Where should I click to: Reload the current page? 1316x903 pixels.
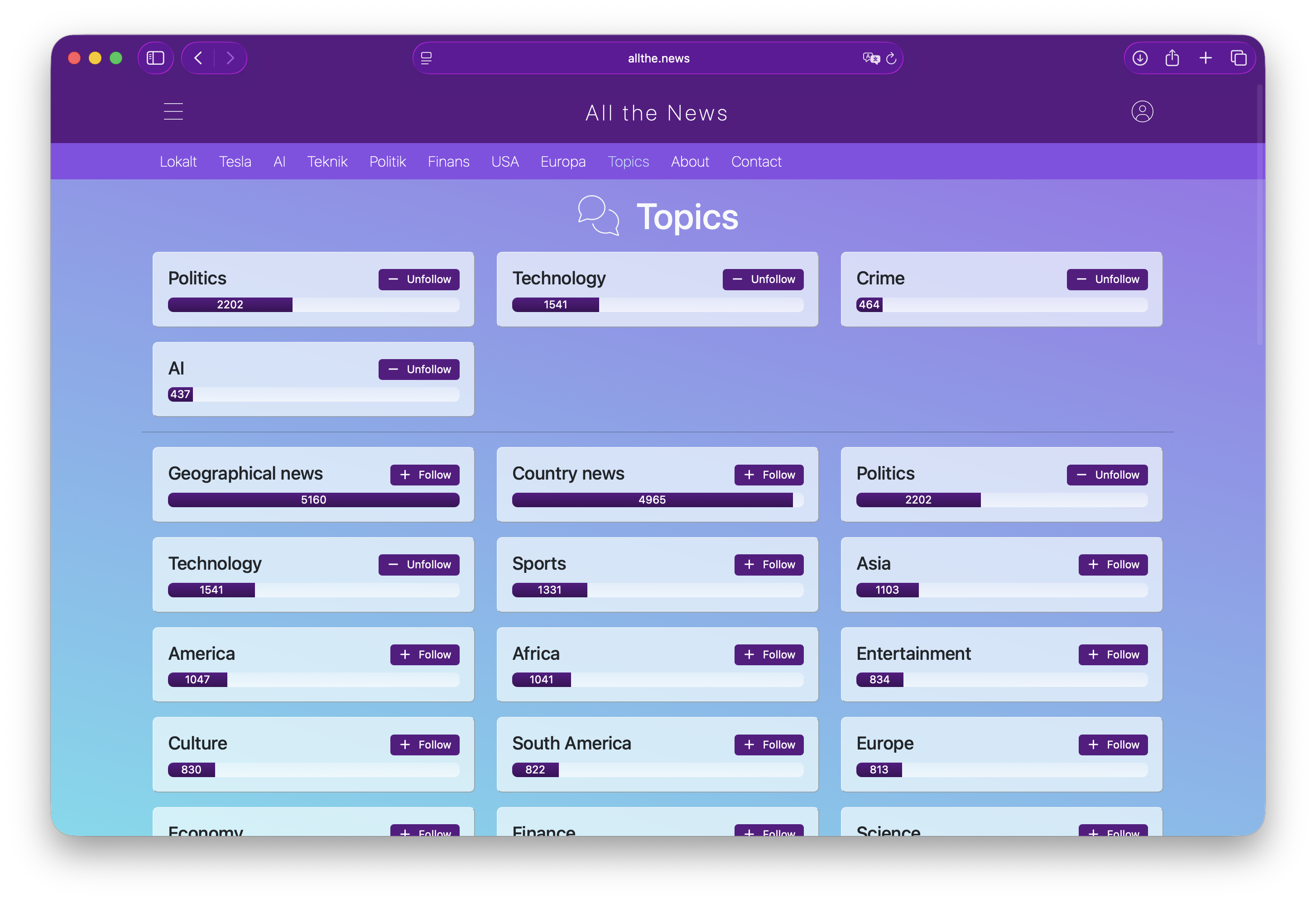[x=892, y=58]
